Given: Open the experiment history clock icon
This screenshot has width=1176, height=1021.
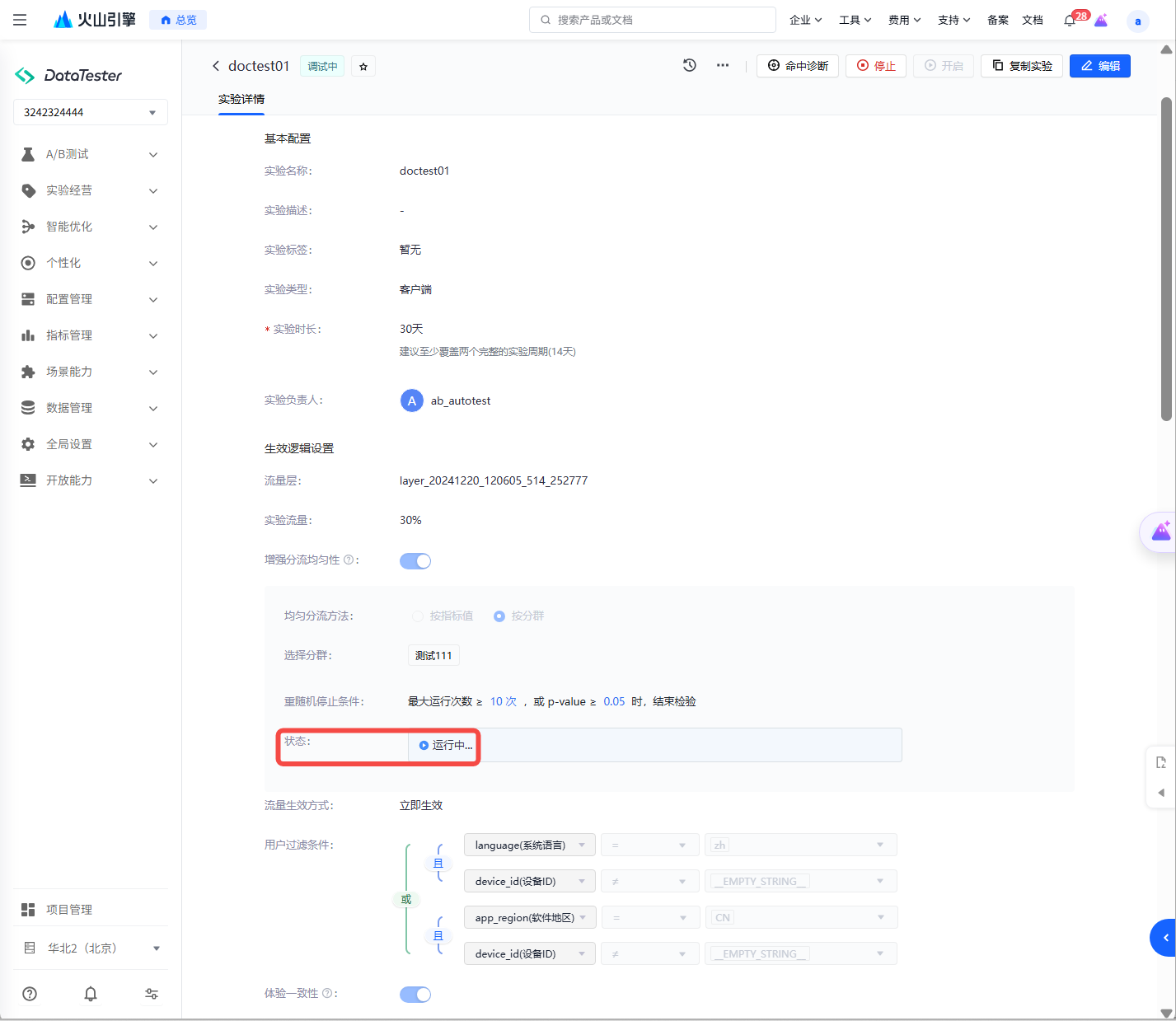Looking at the screenshot, I should coord(690,65).
